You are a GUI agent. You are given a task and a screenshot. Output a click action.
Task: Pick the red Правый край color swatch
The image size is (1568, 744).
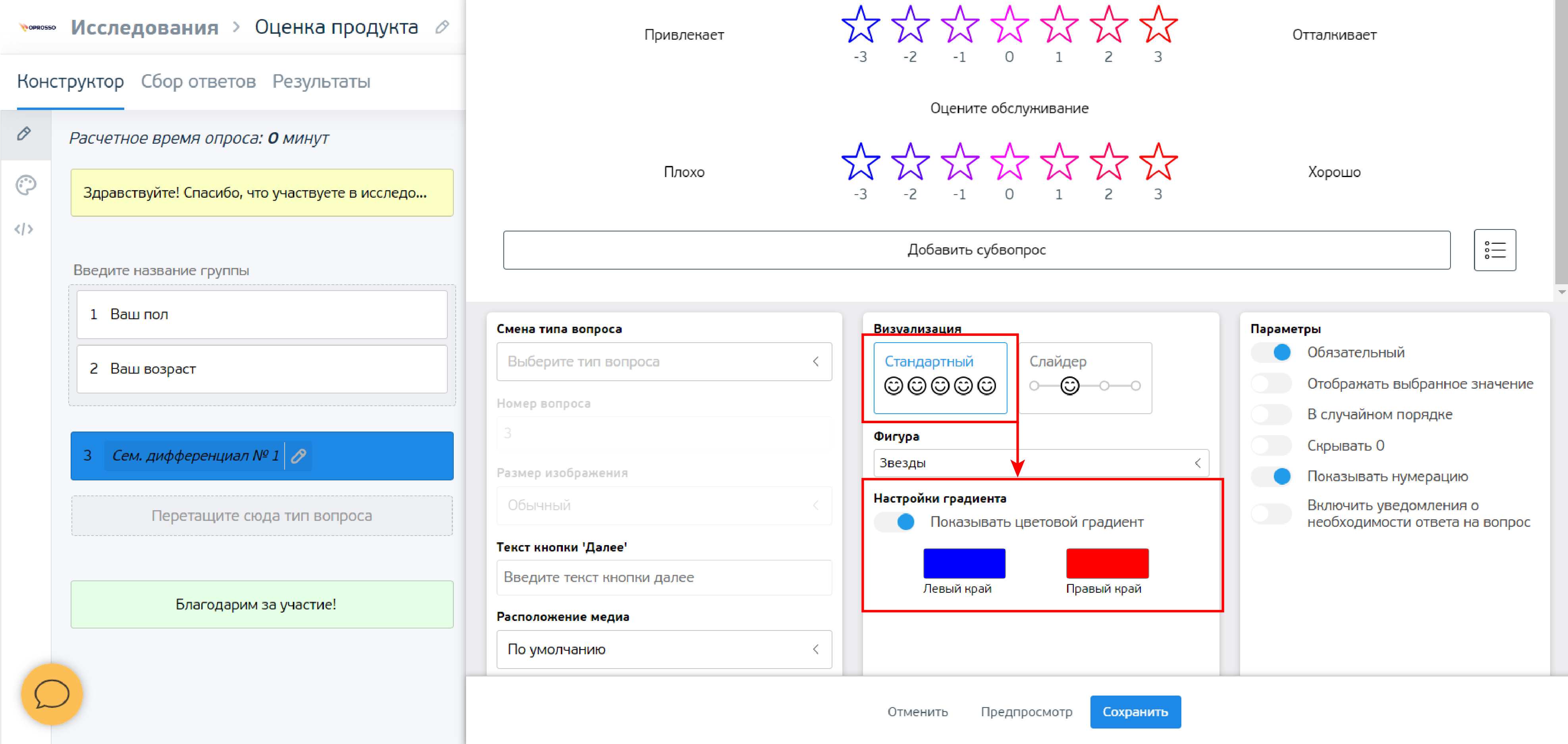coord(1107,564)
